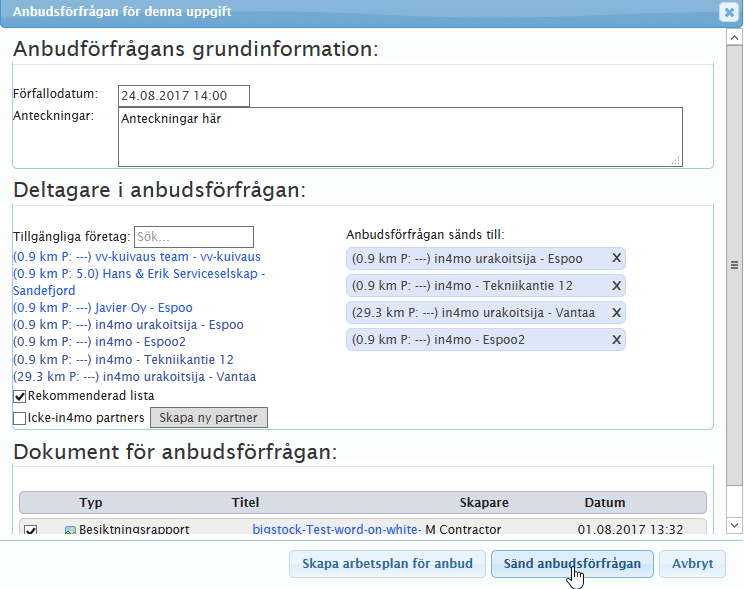Cancel with the Avbryt button
Image resolution: width=744 pixels, height=589 pixels.
coord(692,564)
